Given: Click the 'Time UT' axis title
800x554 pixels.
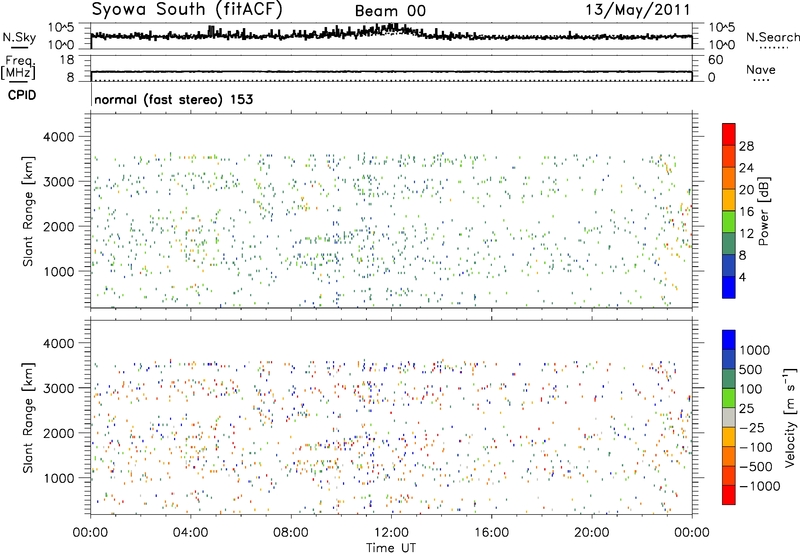Looking at the screenshot, I should pyautogui.click(x=391, y=548).
